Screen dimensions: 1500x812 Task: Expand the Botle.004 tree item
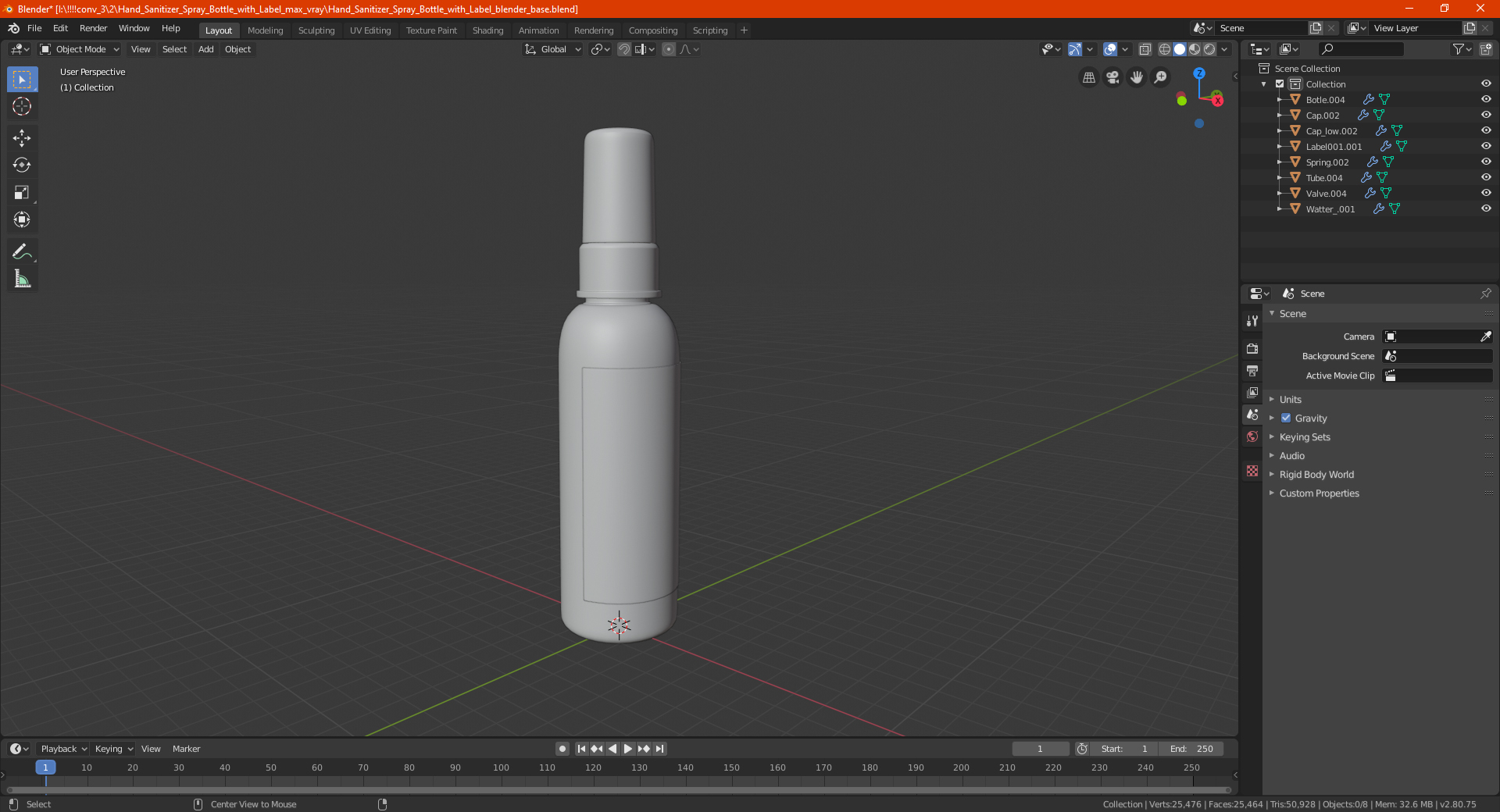[1279, 100]
